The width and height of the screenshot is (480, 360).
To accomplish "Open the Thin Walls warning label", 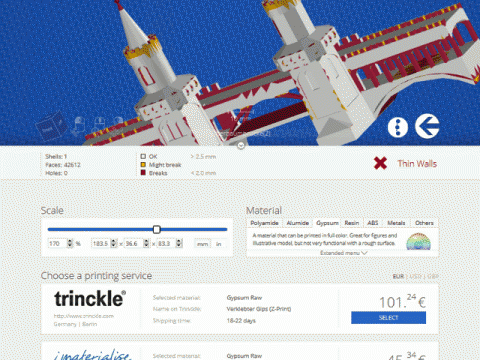I will point(417,163).
